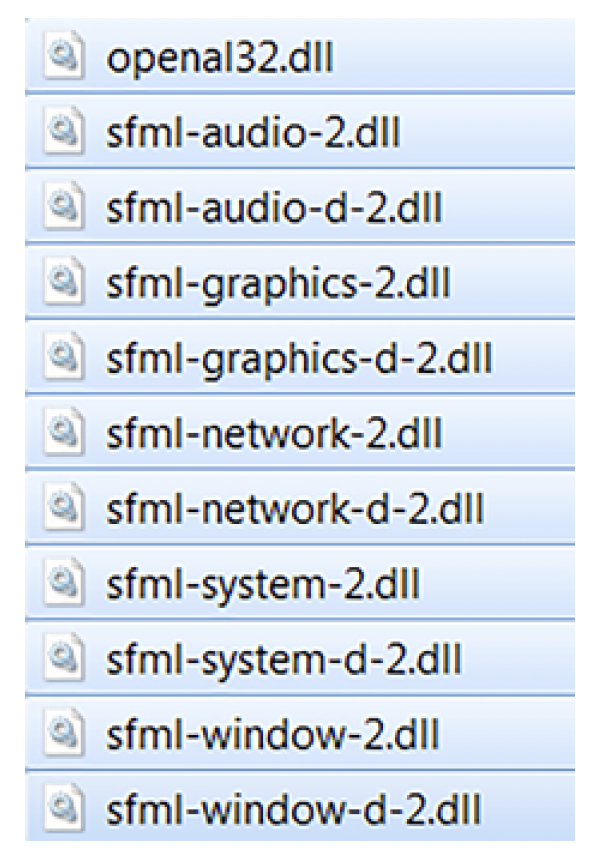Screen dimensions: 596x866
Task: Click the sfml-network-2.dll file icon
Action: click(65, 432)
